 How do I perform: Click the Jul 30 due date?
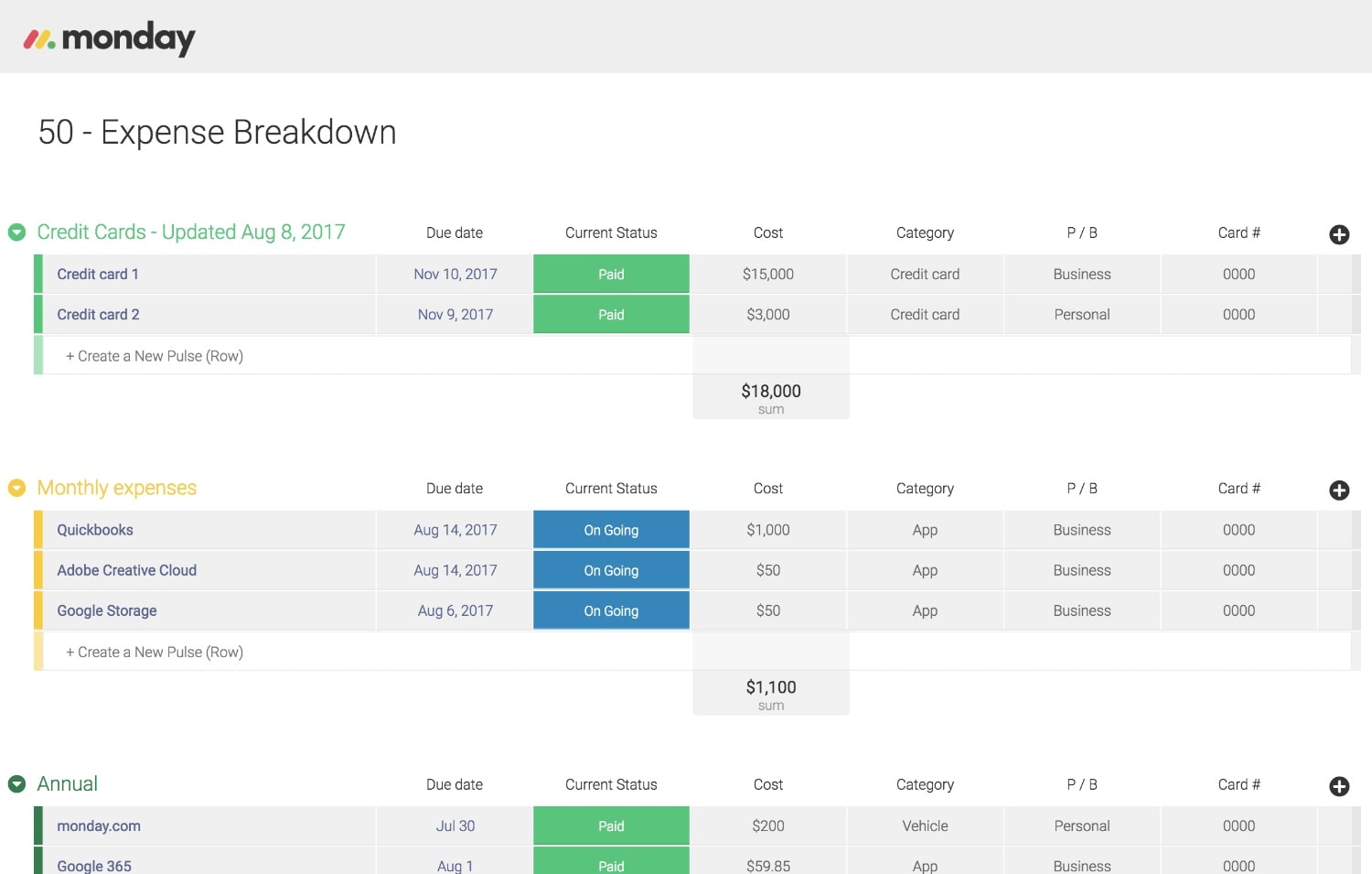click(456, 826)
